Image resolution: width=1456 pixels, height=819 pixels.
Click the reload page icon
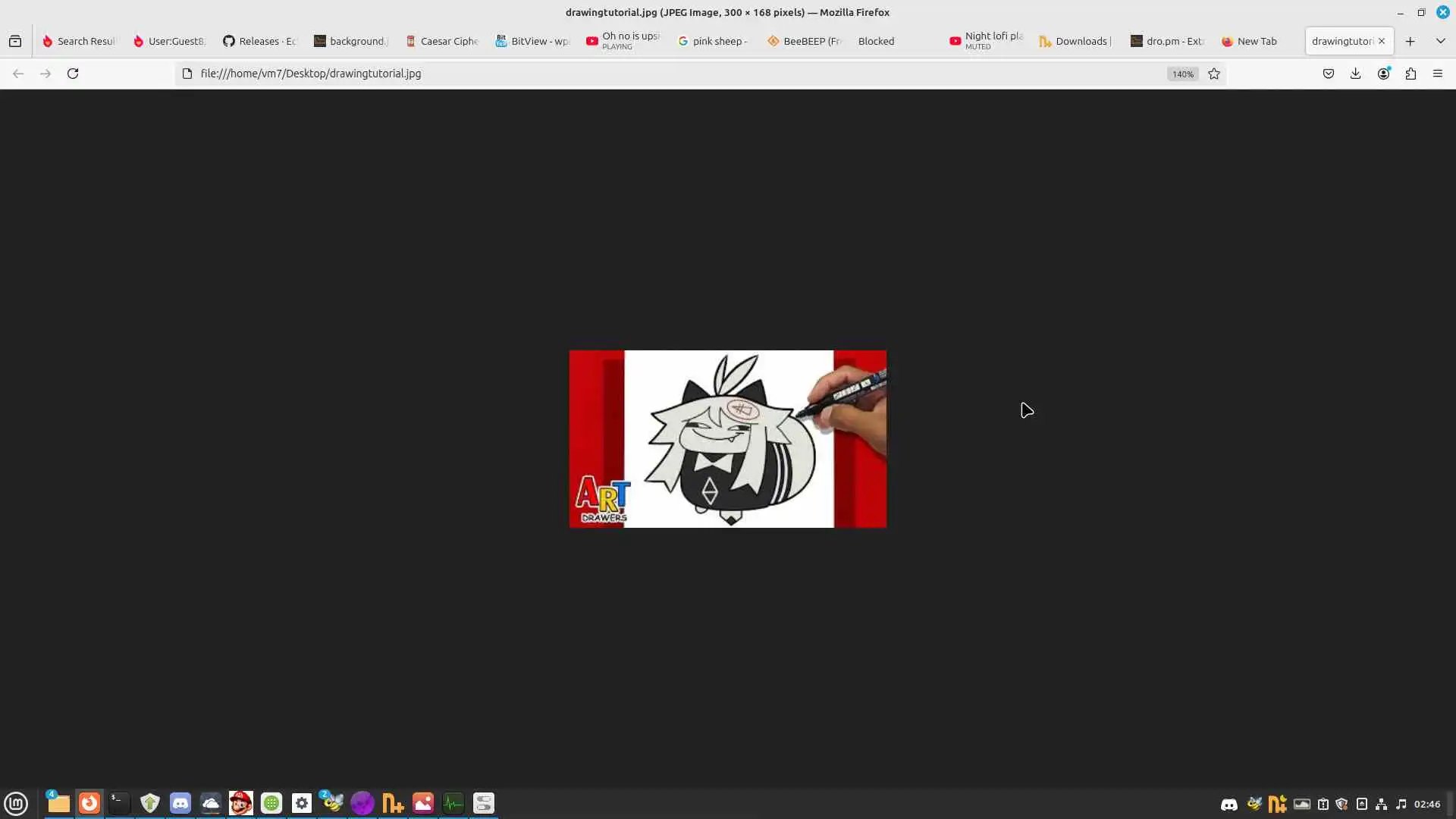(x=73, y=74)
